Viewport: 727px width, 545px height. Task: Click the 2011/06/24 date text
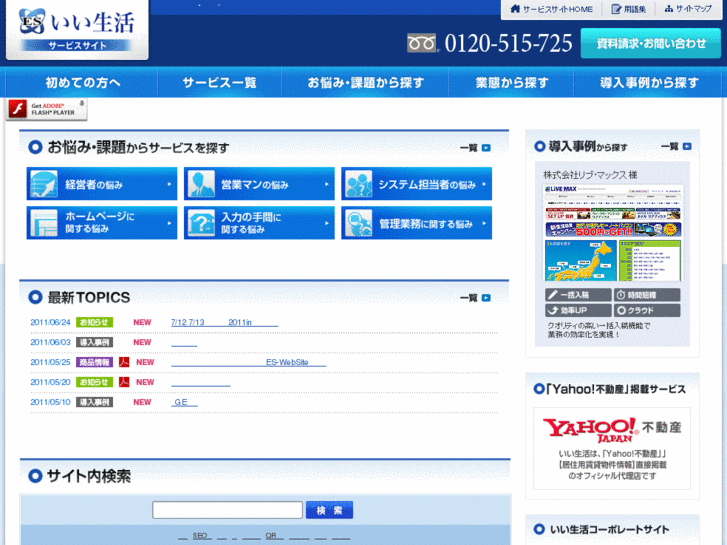[x=50, y=322]
